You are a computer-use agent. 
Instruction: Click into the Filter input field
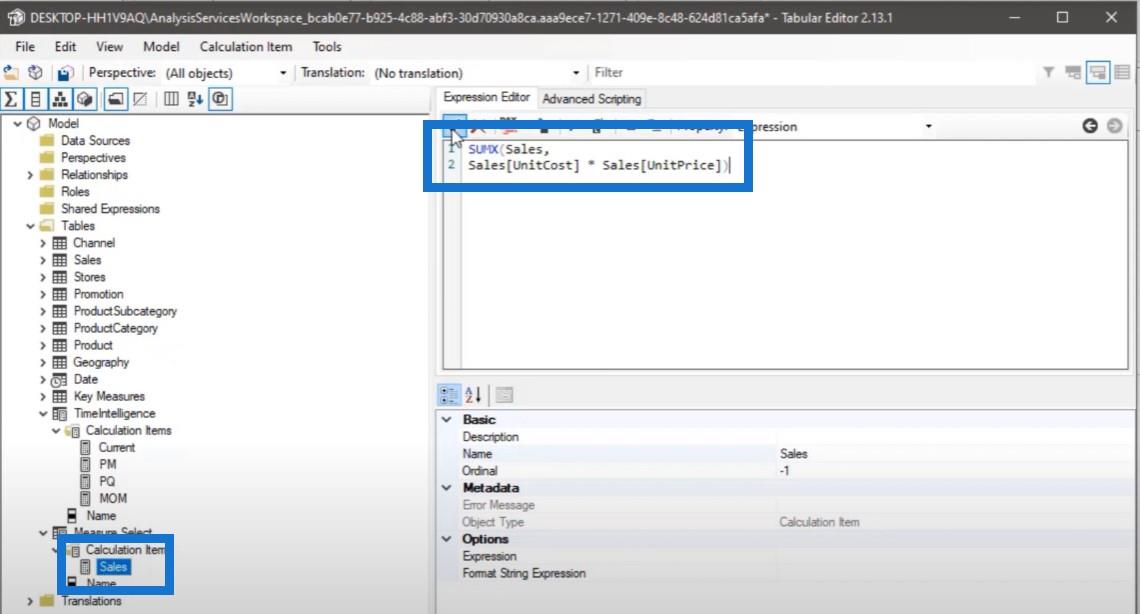click(811, 73)
